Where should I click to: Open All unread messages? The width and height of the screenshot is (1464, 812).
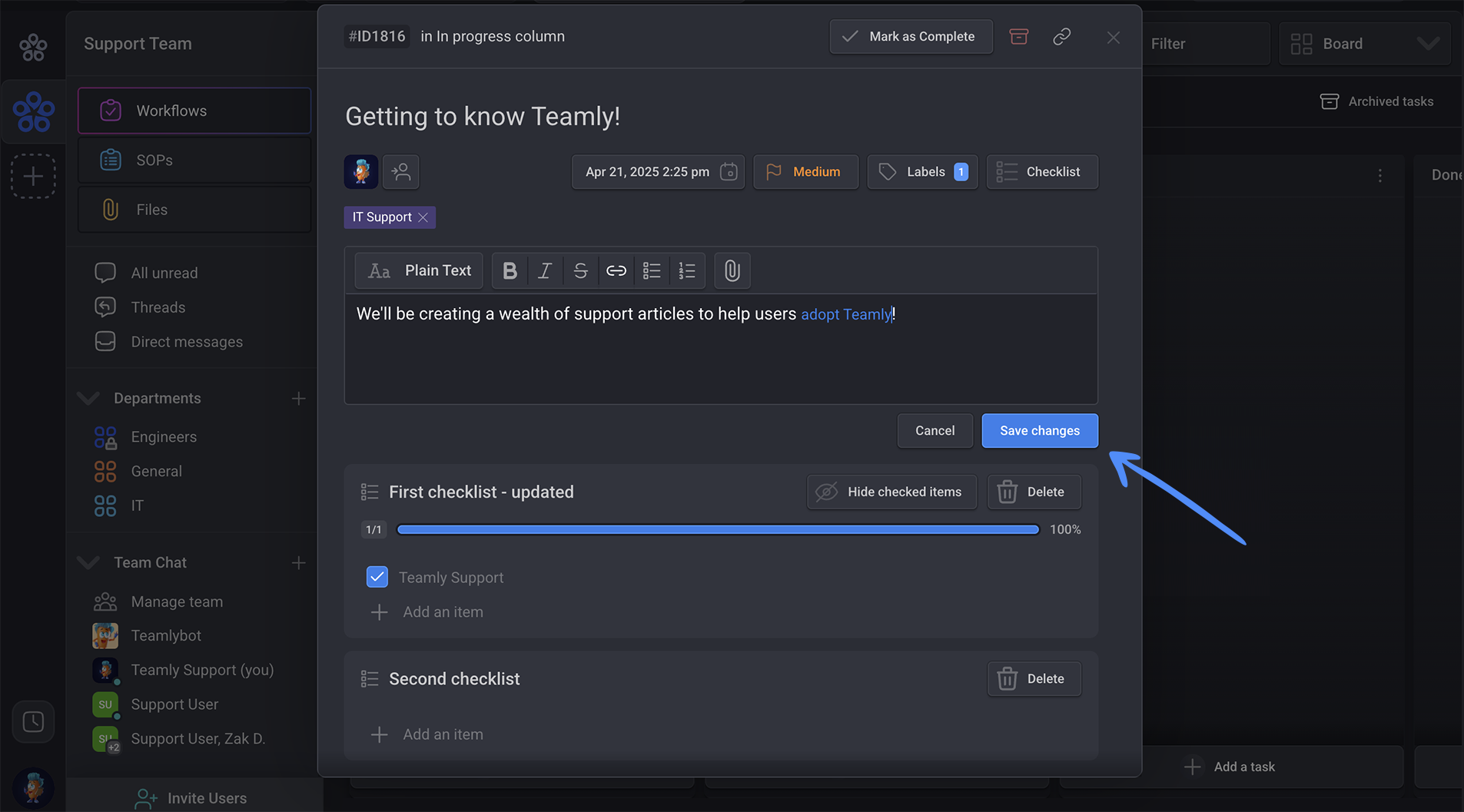pyautogui.click(x=164, y=273)
